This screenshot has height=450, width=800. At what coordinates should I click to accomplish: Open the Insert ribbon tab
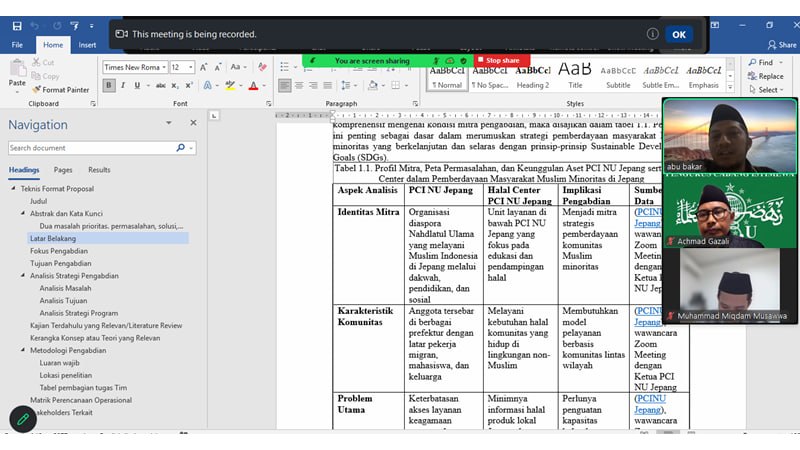coord(88,45)
